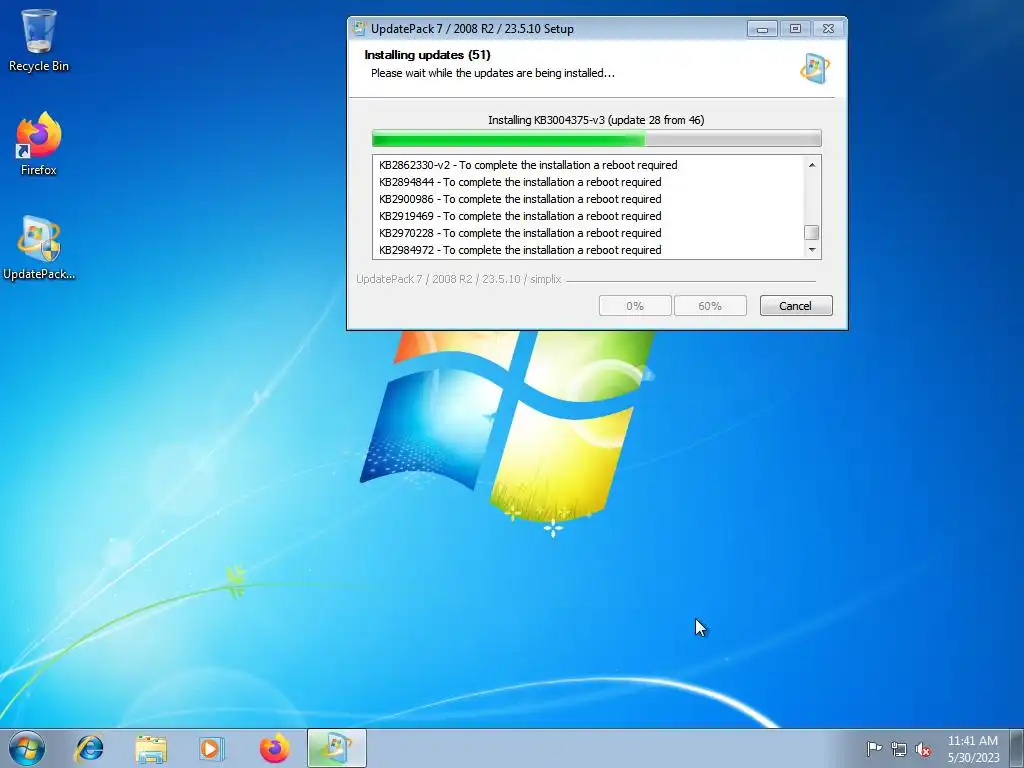Maximize the UpdatePack Setup window
The image size is (1024, 768).
795,29
